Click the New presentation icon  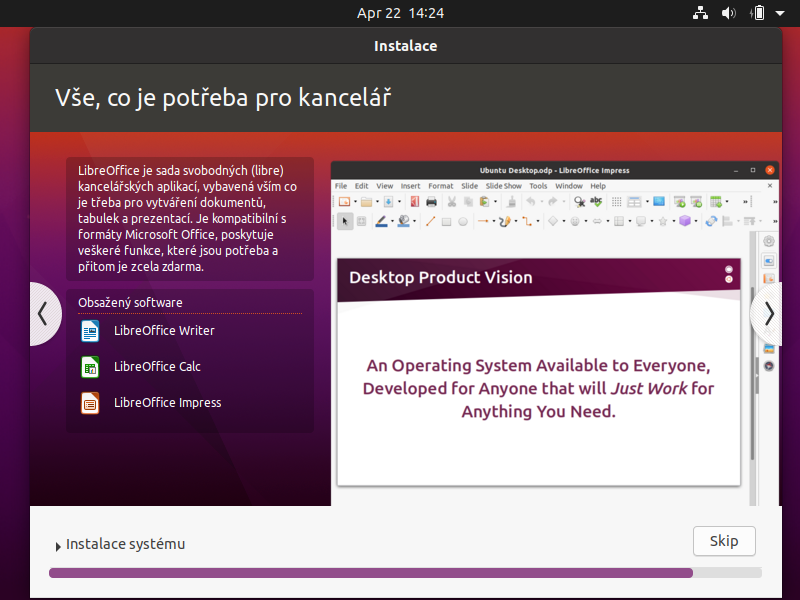tap(344, 202)
